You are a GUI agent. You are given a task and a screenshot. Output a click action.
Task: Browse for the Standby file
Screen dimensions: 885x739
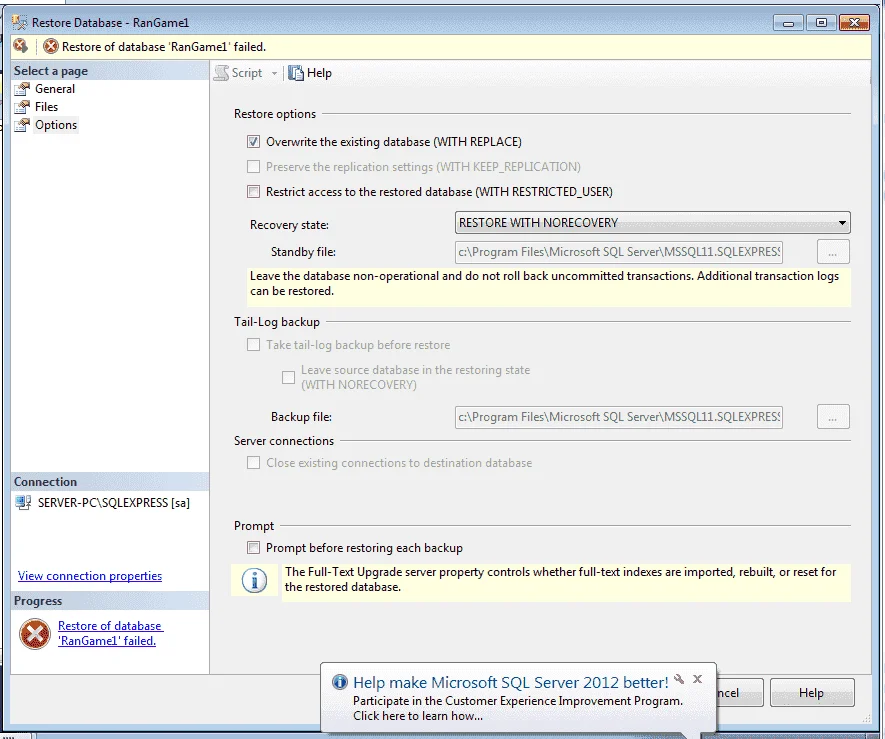833,252
